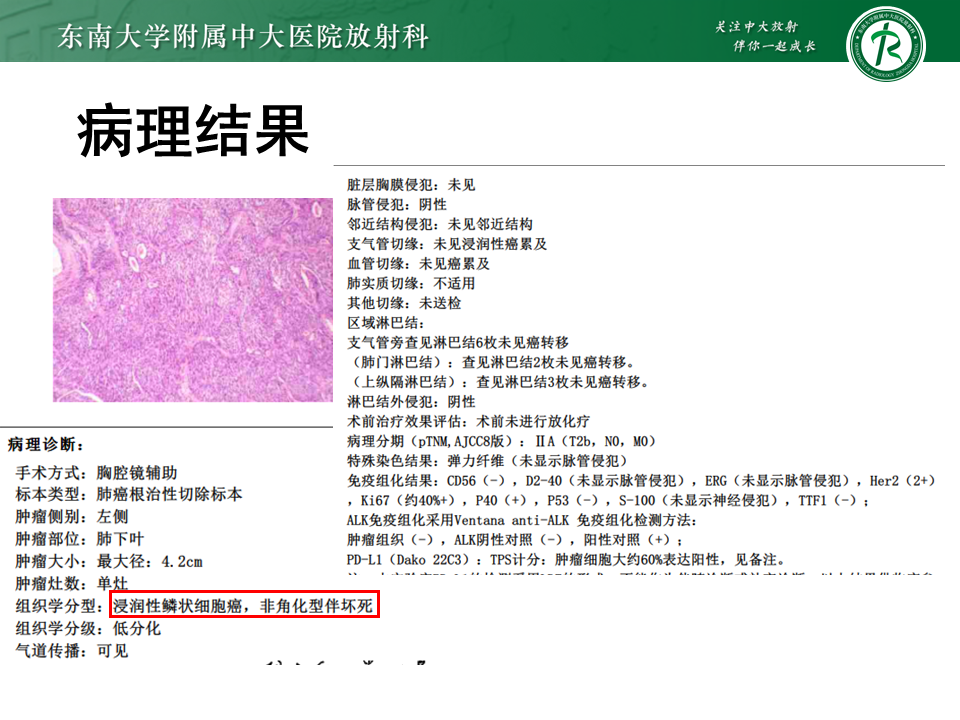Image resolution: width=960 pixels, height=720 pixels.
Task: Click the line 气道传播：可见
Action: (x=72, y=650)
